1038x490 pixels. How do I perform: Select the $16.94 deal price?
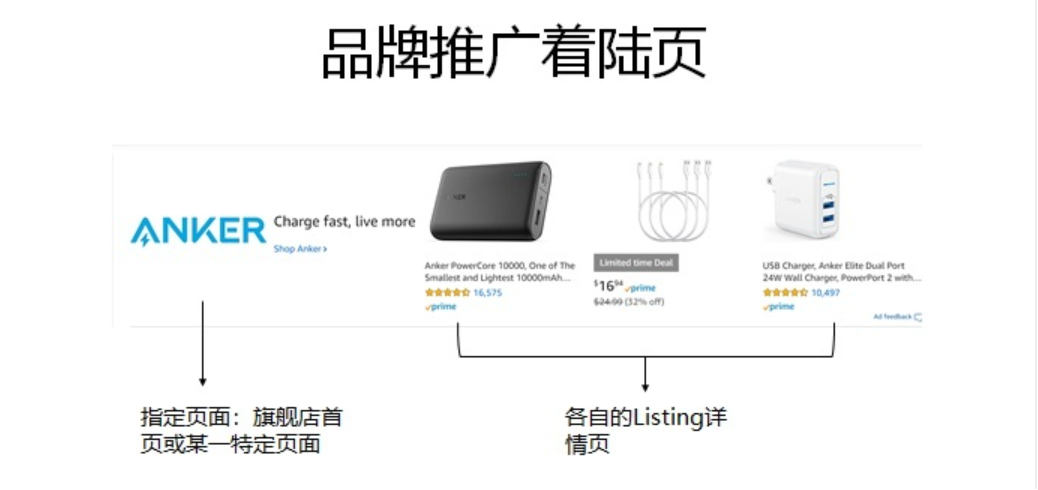[x=607, y=286]
